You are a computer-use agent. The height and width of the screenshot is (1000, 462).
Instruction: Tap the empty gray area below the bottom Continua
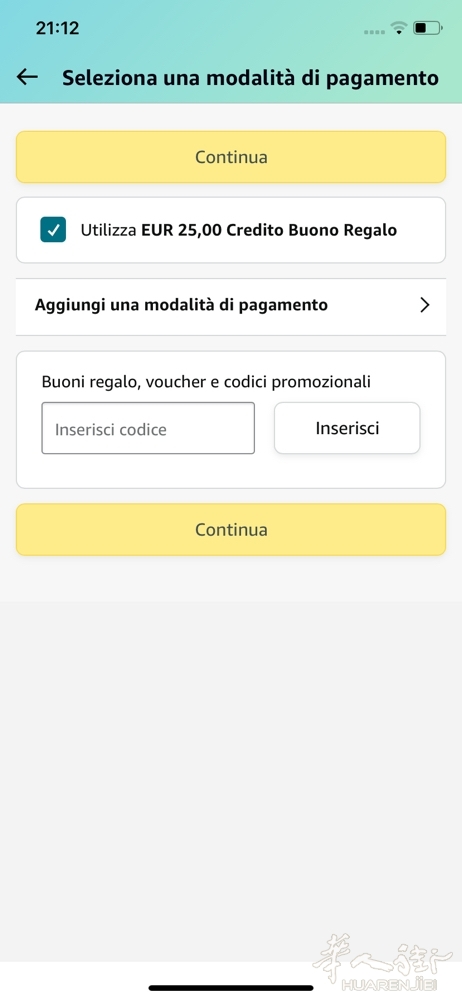coord(231,765)
